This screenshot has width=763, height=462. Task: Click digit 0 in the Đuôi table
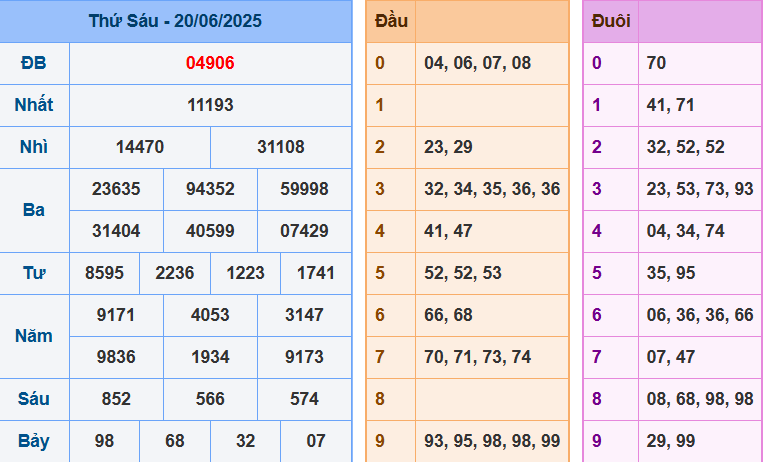597,63
